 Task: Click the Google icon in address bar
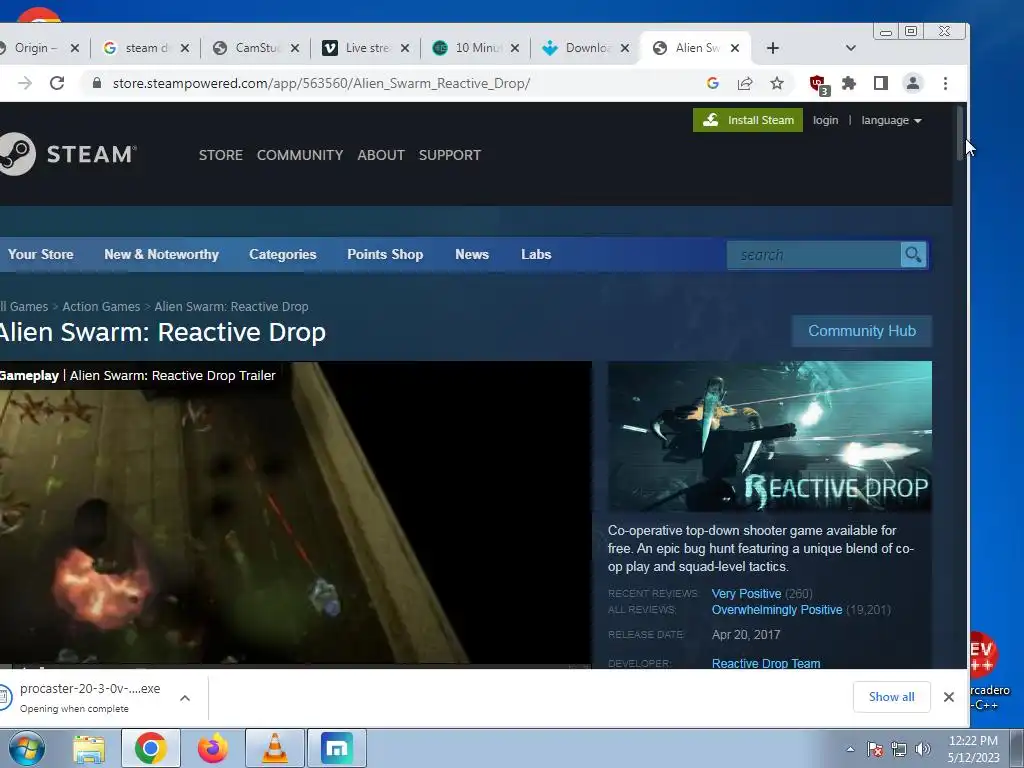[712, 83]
